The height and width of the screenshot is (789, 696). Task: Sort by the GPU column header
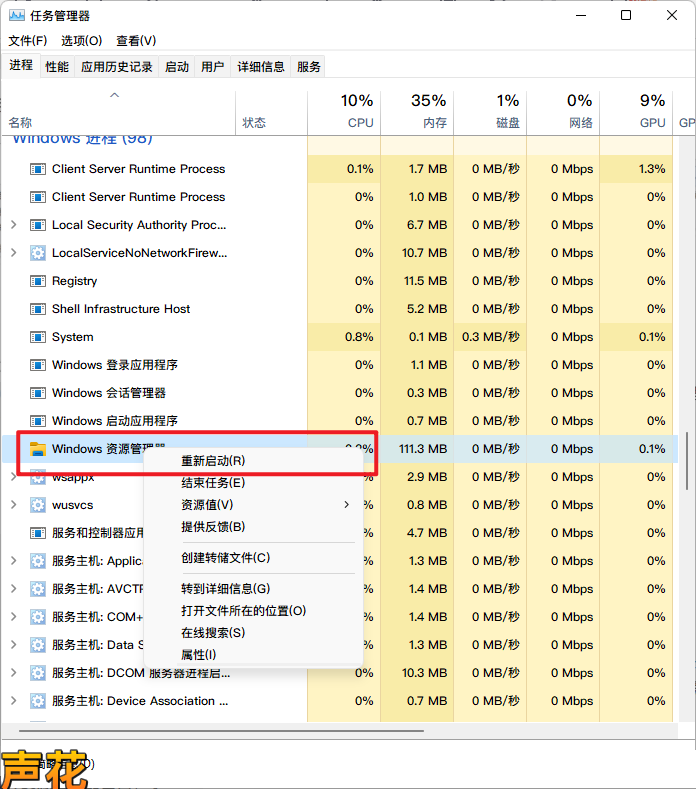coord(636,113)
